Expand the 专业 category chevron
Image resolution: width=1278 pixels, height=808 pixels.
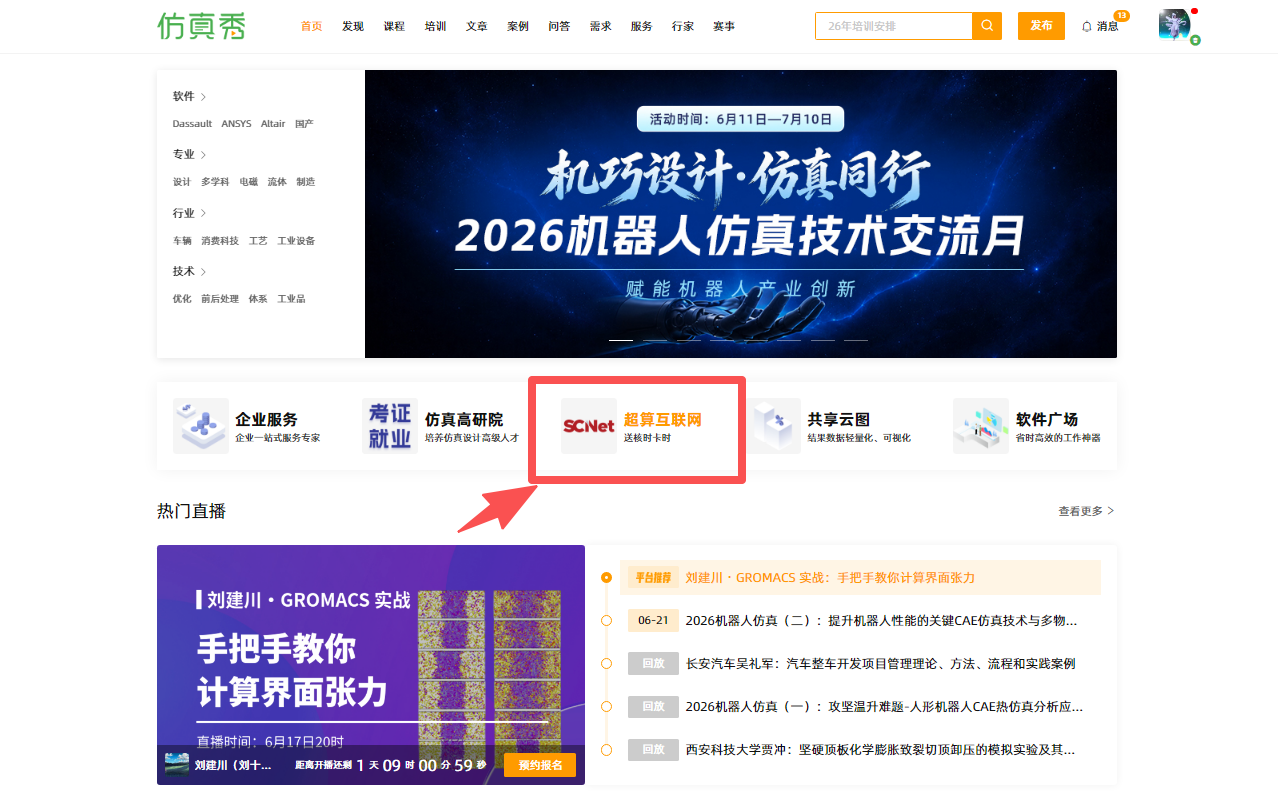[x=203, y=155]
